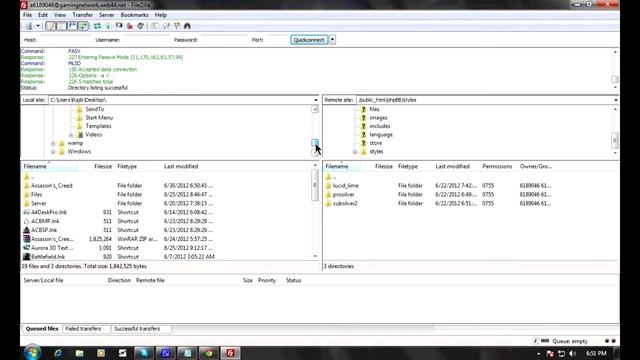Sort remote list by Filetype column
This screenshot has width=640, height=360.
(408, 167)
